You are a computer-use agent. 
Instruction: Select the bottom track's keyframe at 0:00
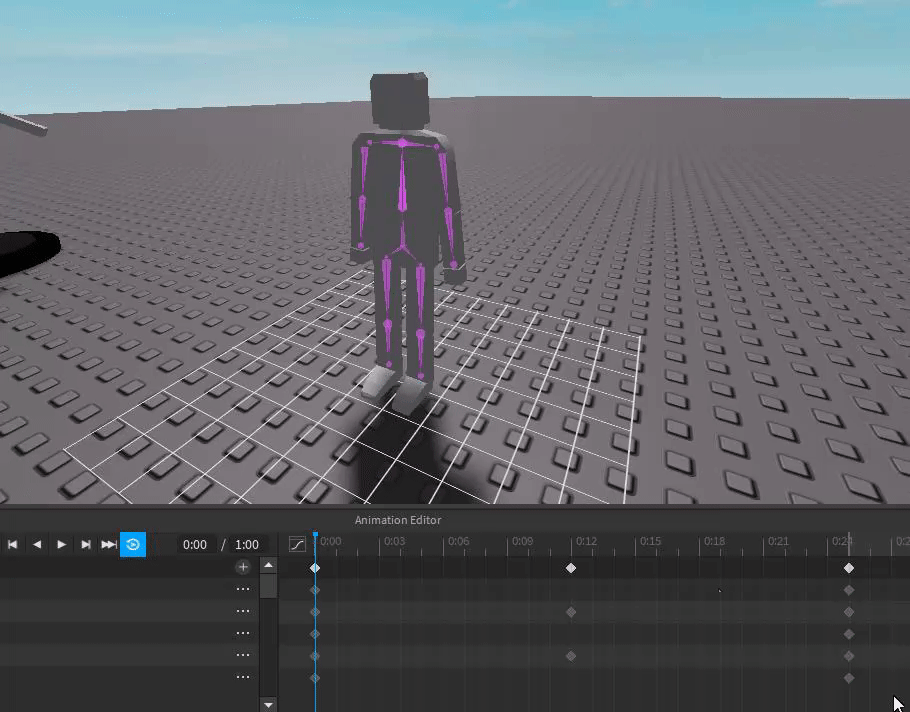(x=315, y=678)
